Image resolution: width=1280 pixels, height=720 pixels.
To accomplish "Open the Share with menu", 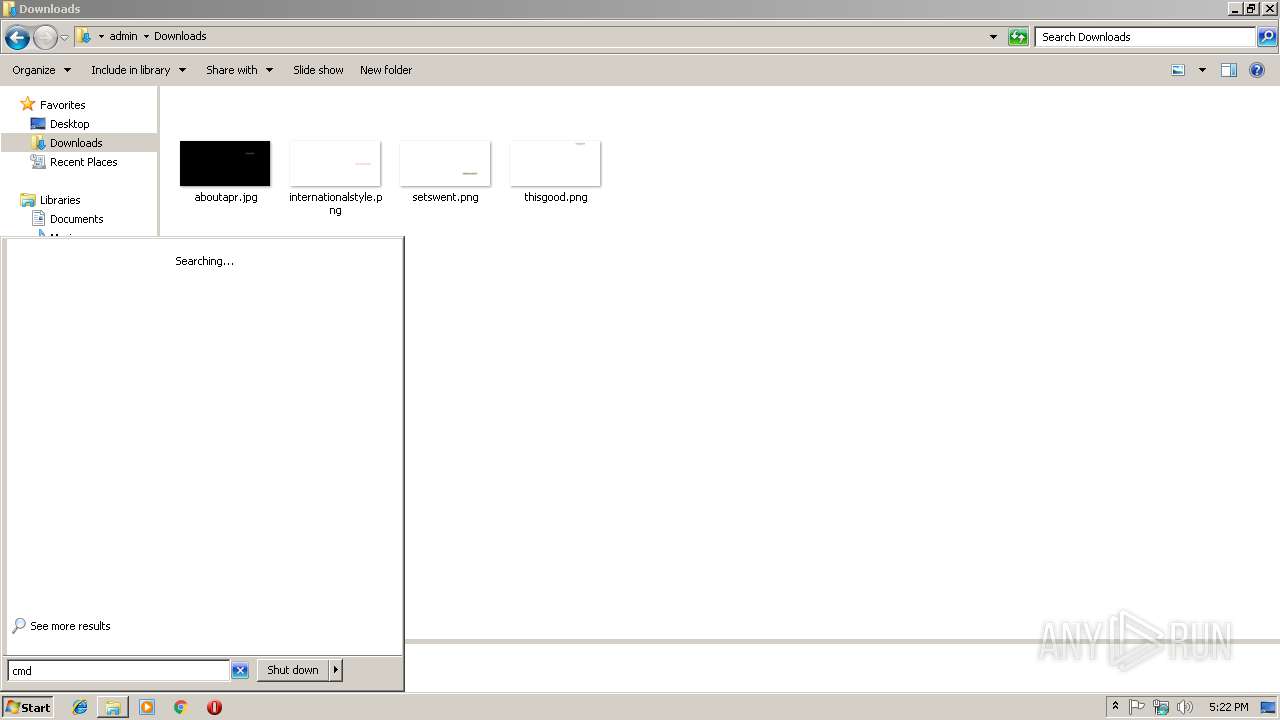I will 239,70.
